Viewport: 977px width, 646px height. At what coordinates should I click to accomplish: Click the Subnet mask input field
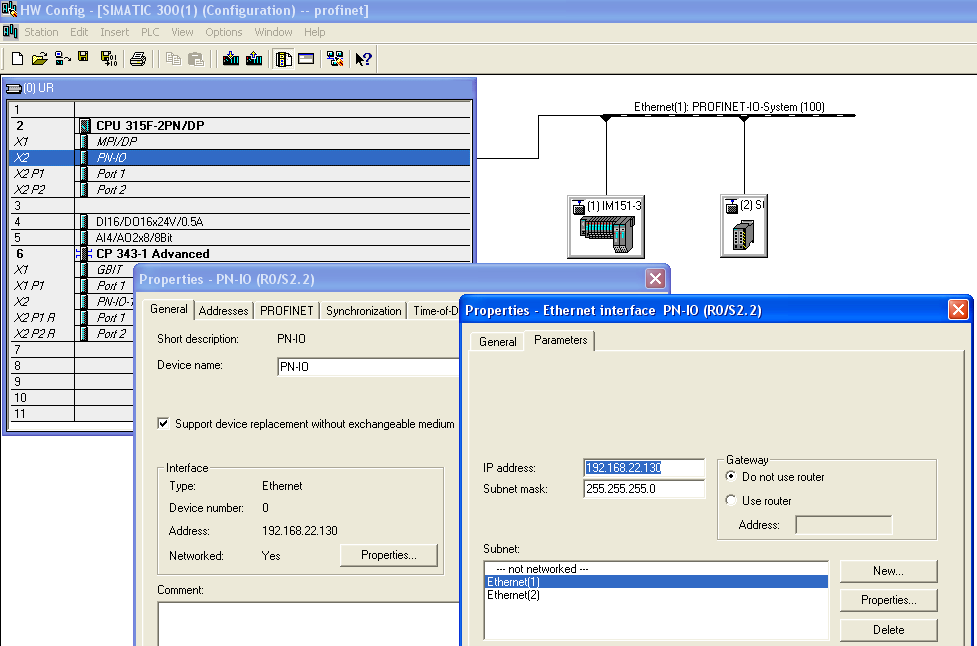click(x=644, y=489)
